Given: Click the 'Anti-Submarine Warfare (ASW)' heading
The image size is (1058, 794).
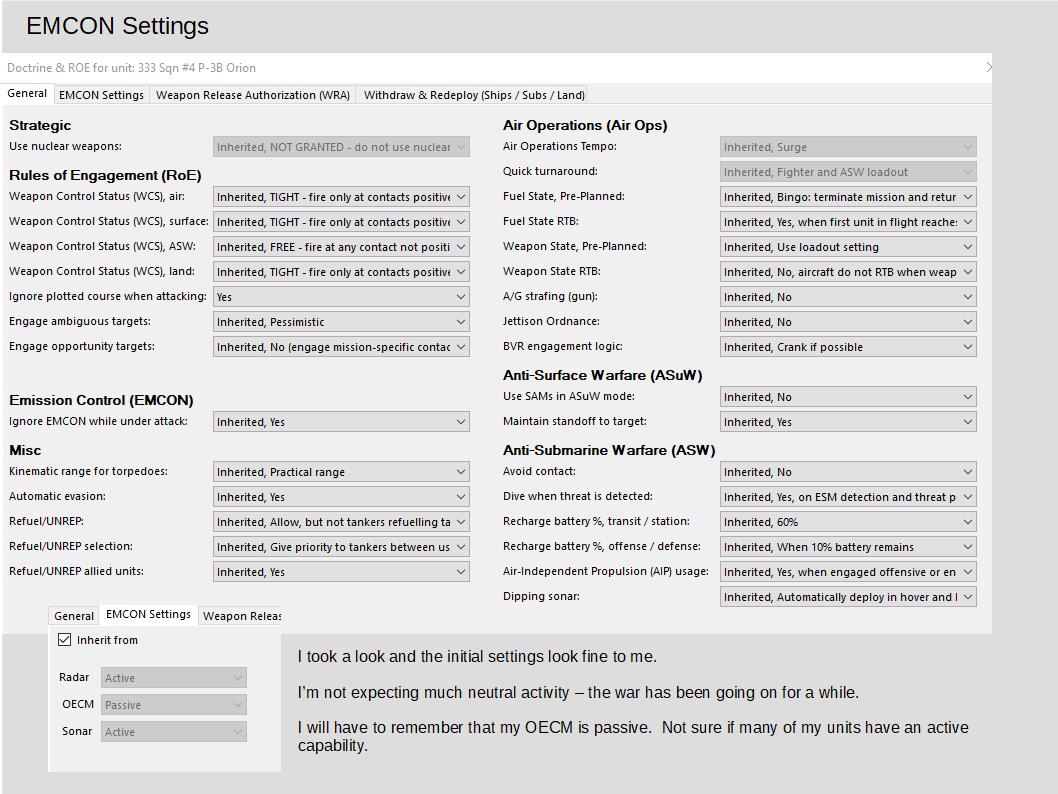Looking at the screenshot, I should coord(609,451).
